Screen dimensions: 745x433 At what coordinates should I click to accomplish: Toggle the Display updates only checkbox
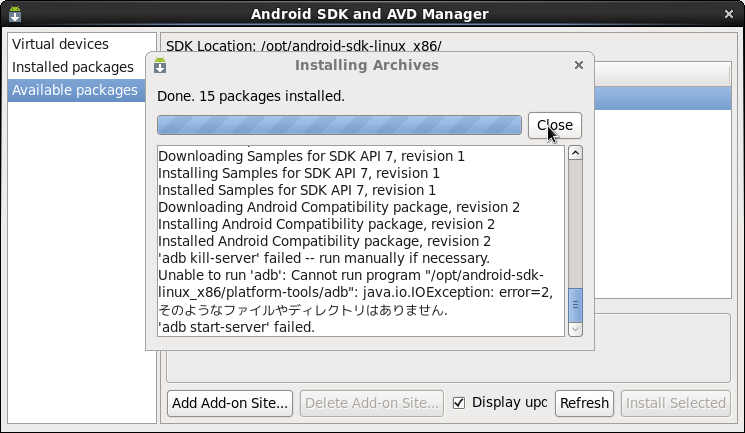point(458,403)
